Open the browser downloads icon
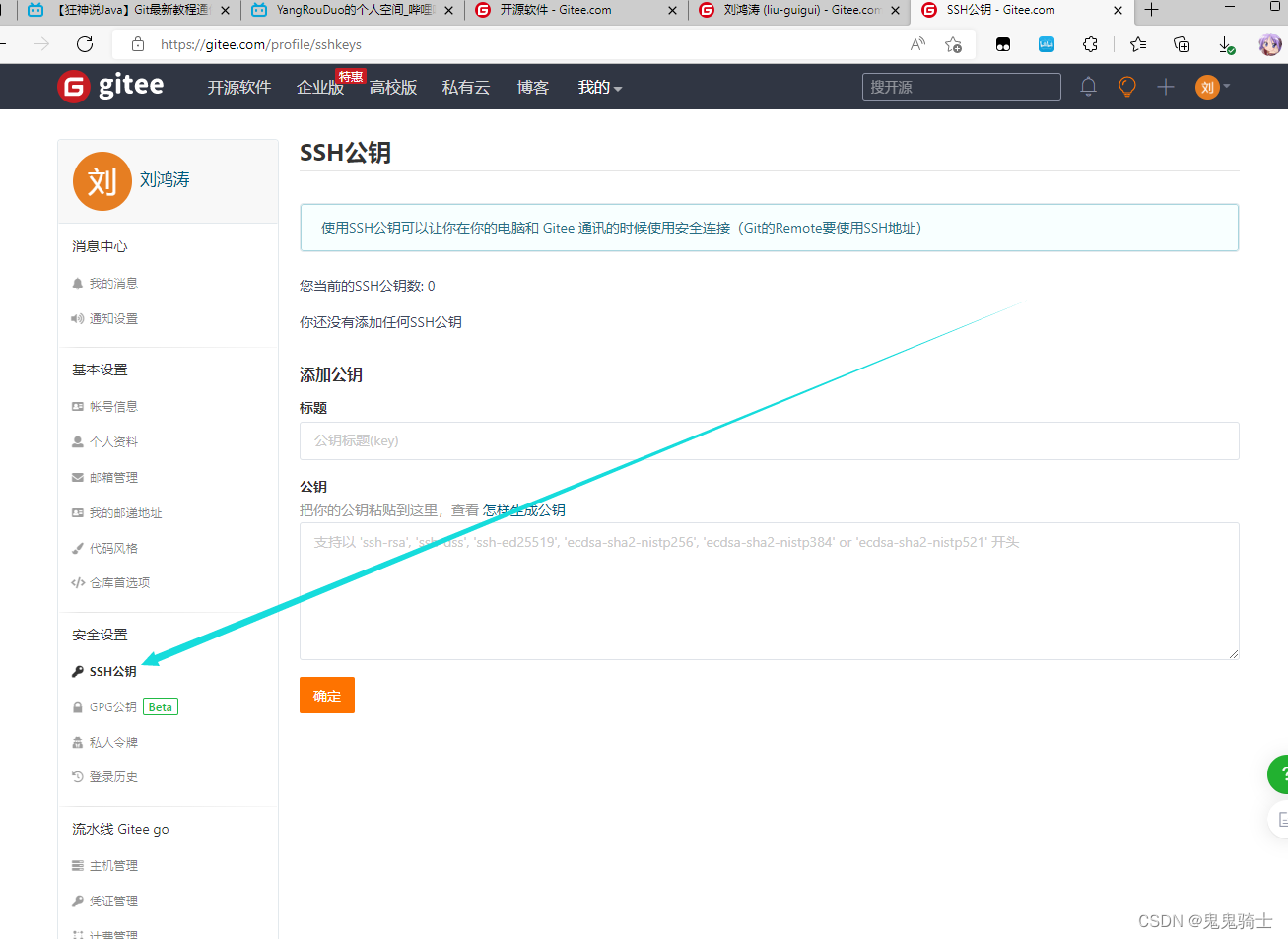 (x=1226, y=44)
